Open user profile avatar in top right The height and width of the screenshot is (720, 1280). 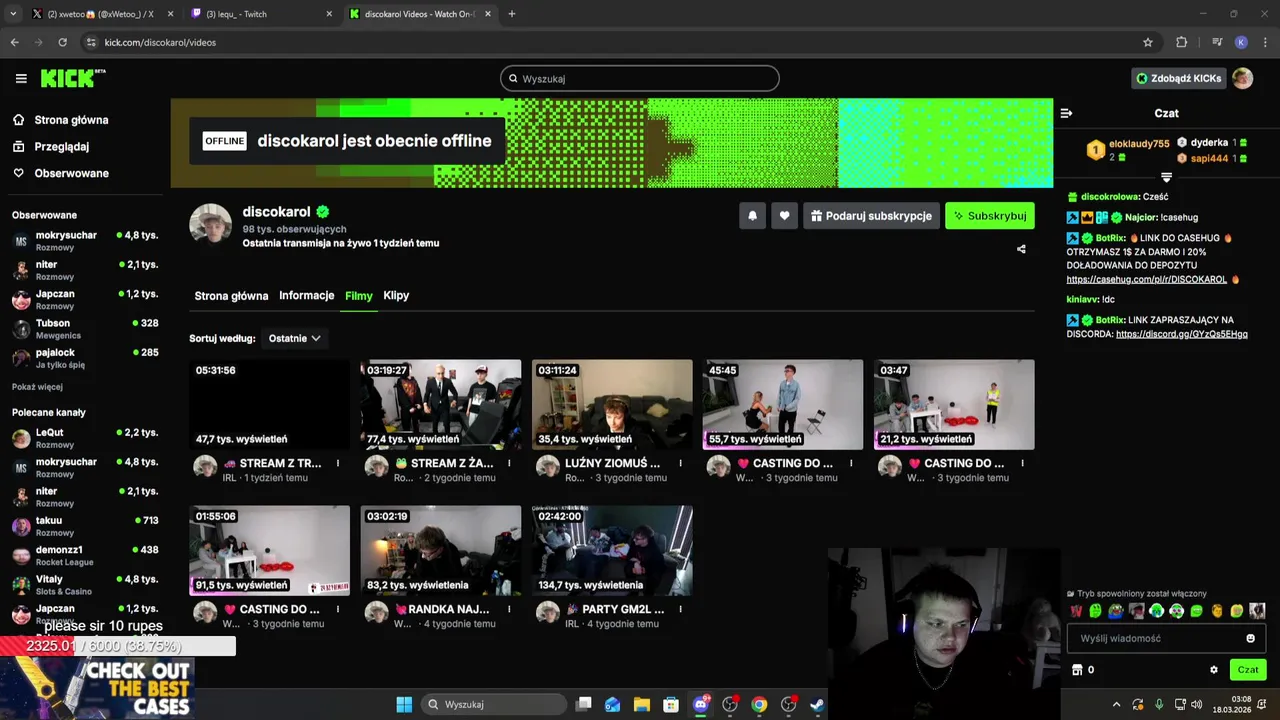click(x=1243, y=78)
